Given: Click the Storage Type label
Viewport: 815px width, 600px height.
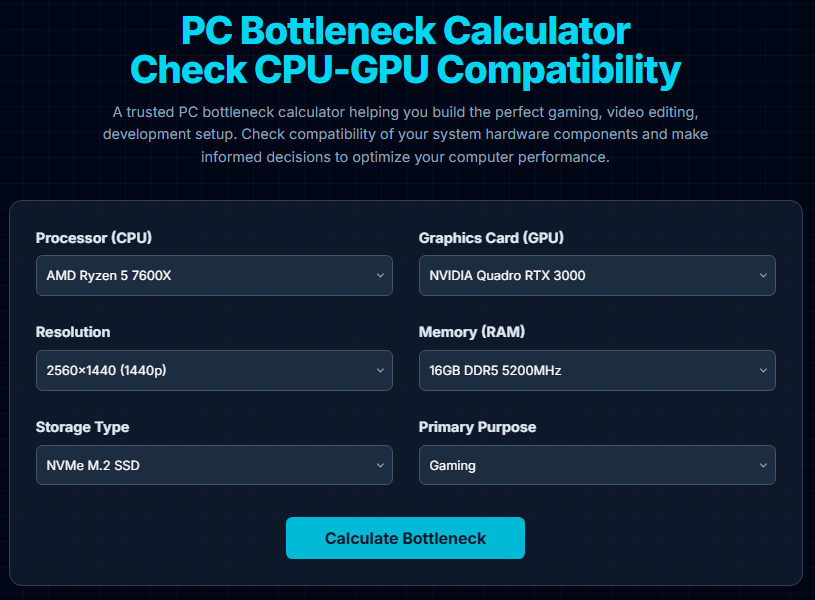Looking at the screenshot, I should (x=82, y=427).
